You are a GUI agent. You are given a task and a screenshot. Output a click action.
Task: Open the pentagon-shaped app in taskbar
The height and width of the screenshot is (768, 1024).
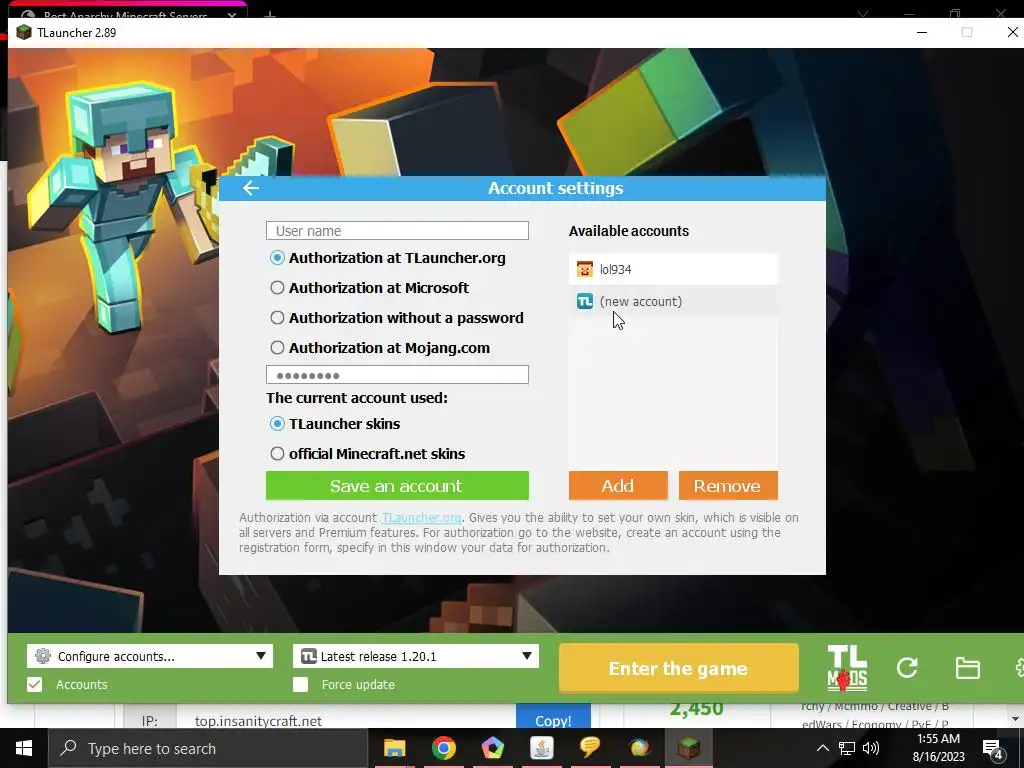point(492,748)
